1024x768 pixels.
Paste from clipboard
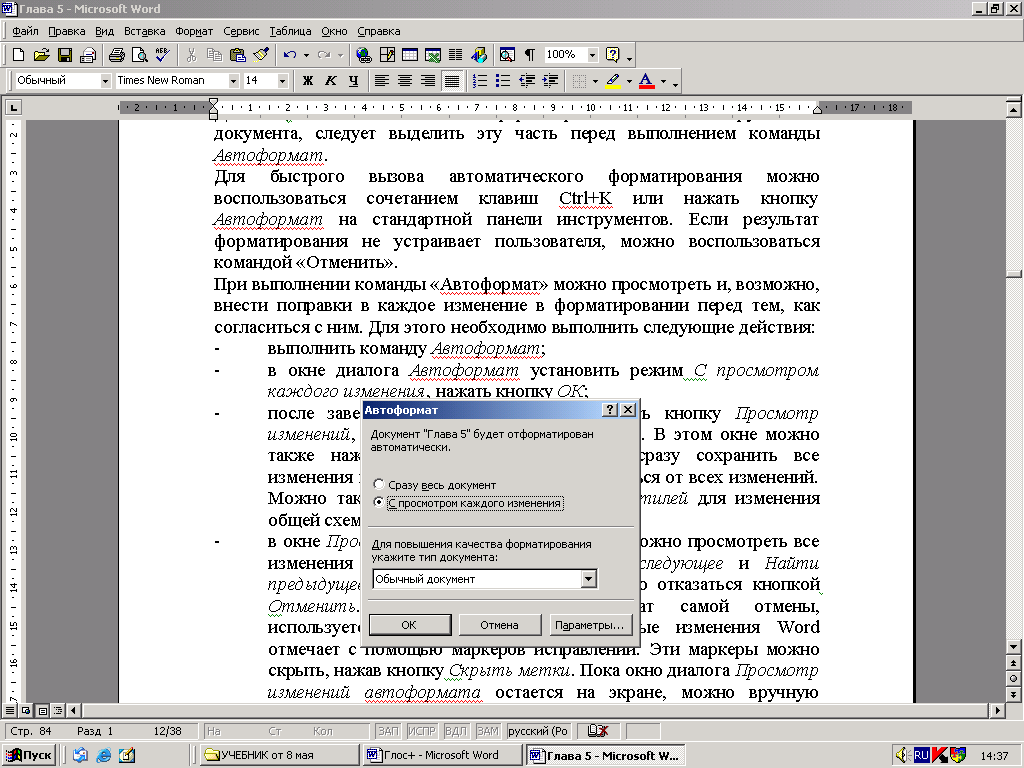238,55
